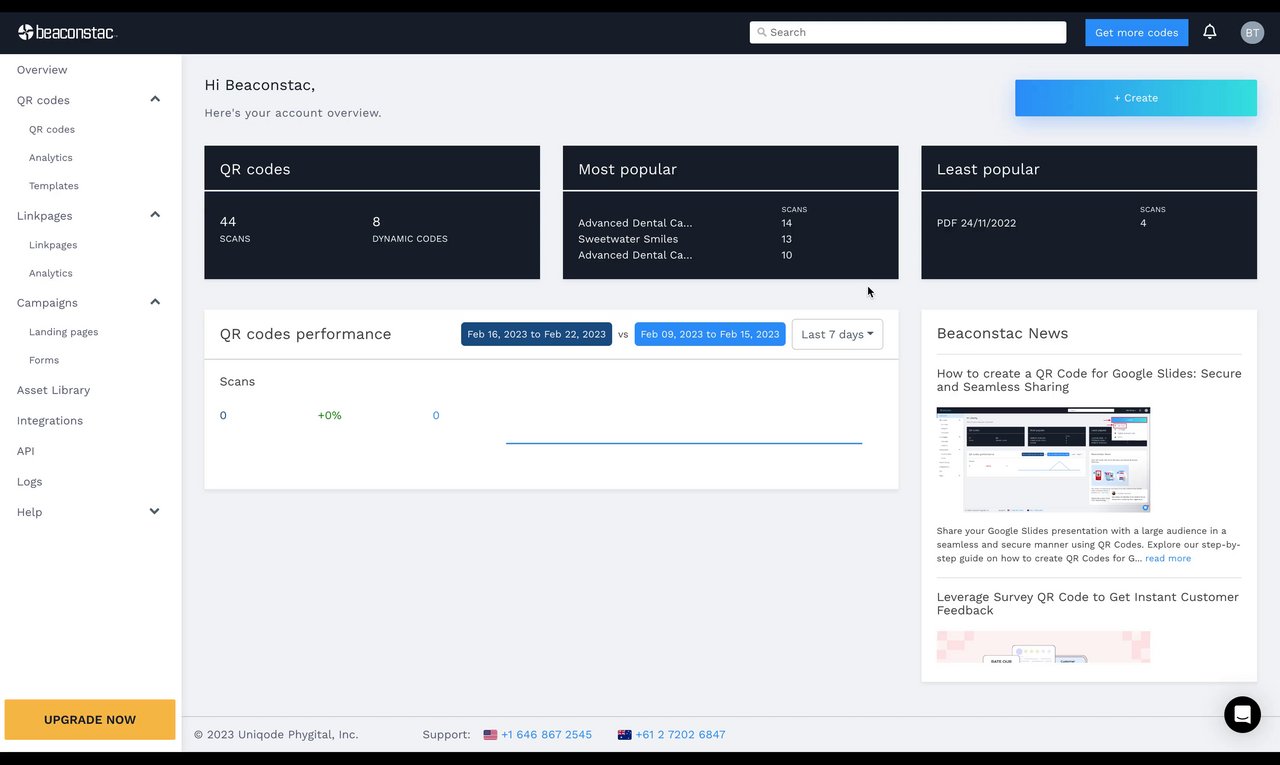Open Linkpages sub-item in sidebar

(x=53, y=244)
